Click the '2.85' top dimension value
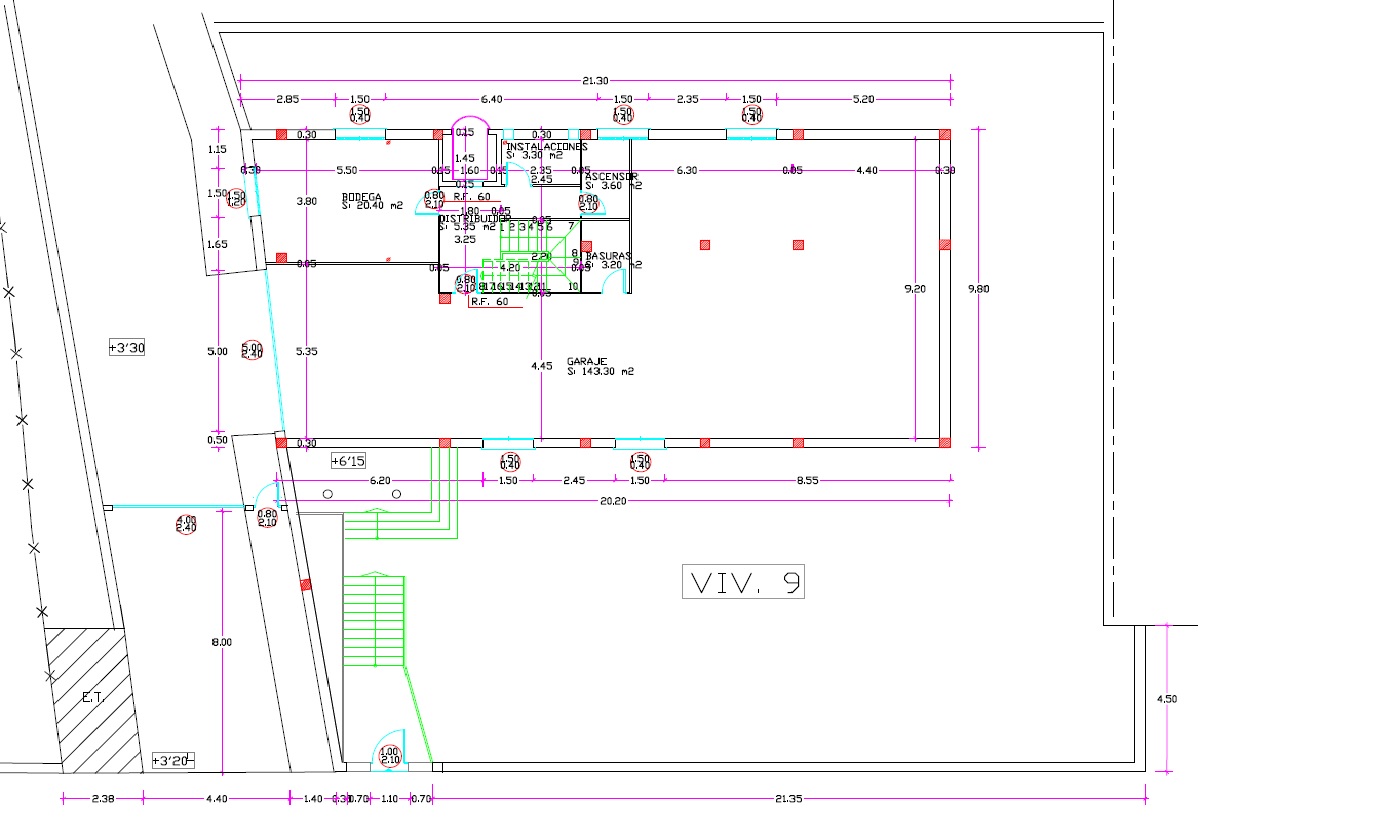 (x=287, y=99)
